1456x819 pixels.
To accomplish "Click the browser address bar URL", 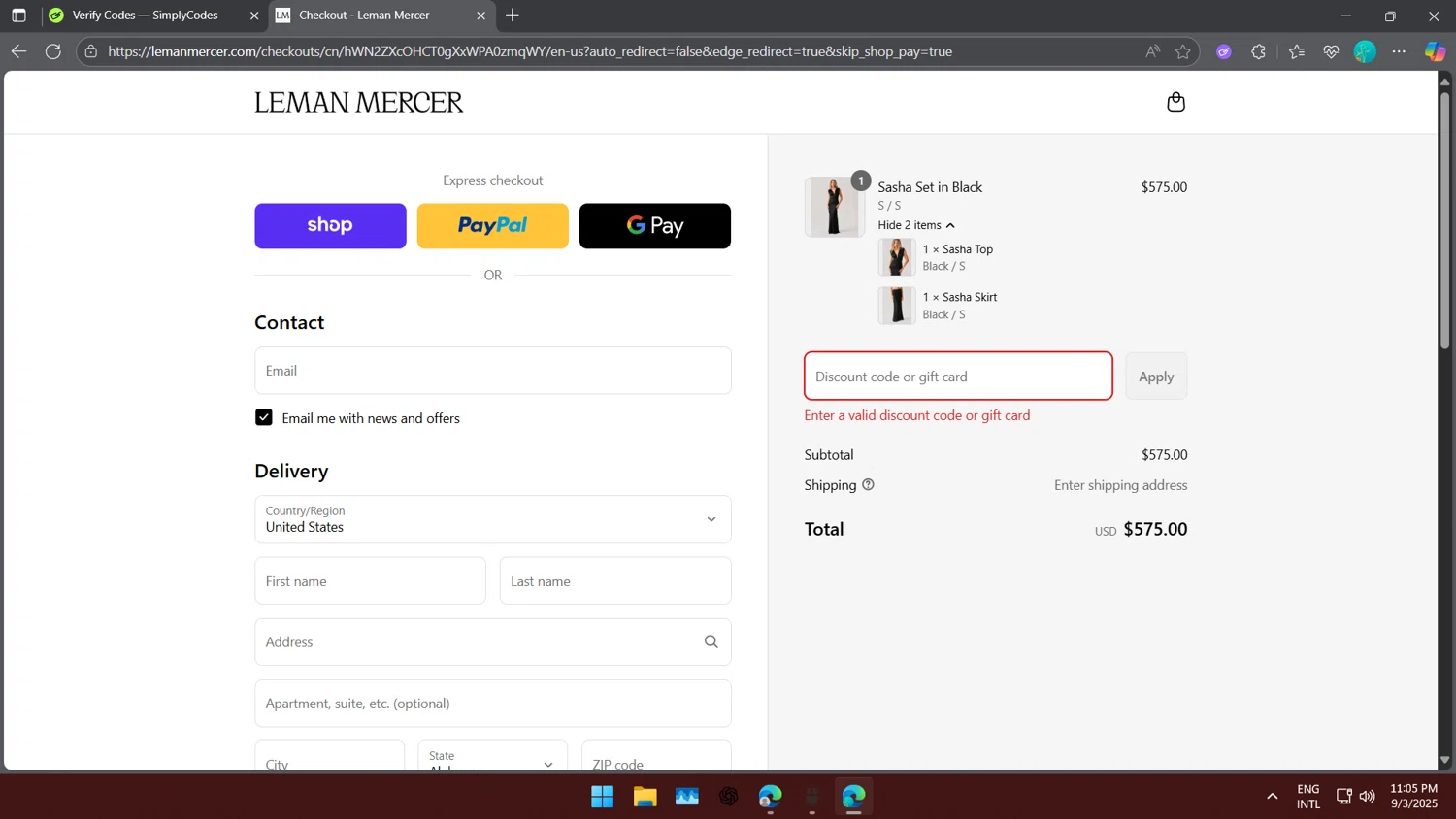I will (x=530, y=51).
